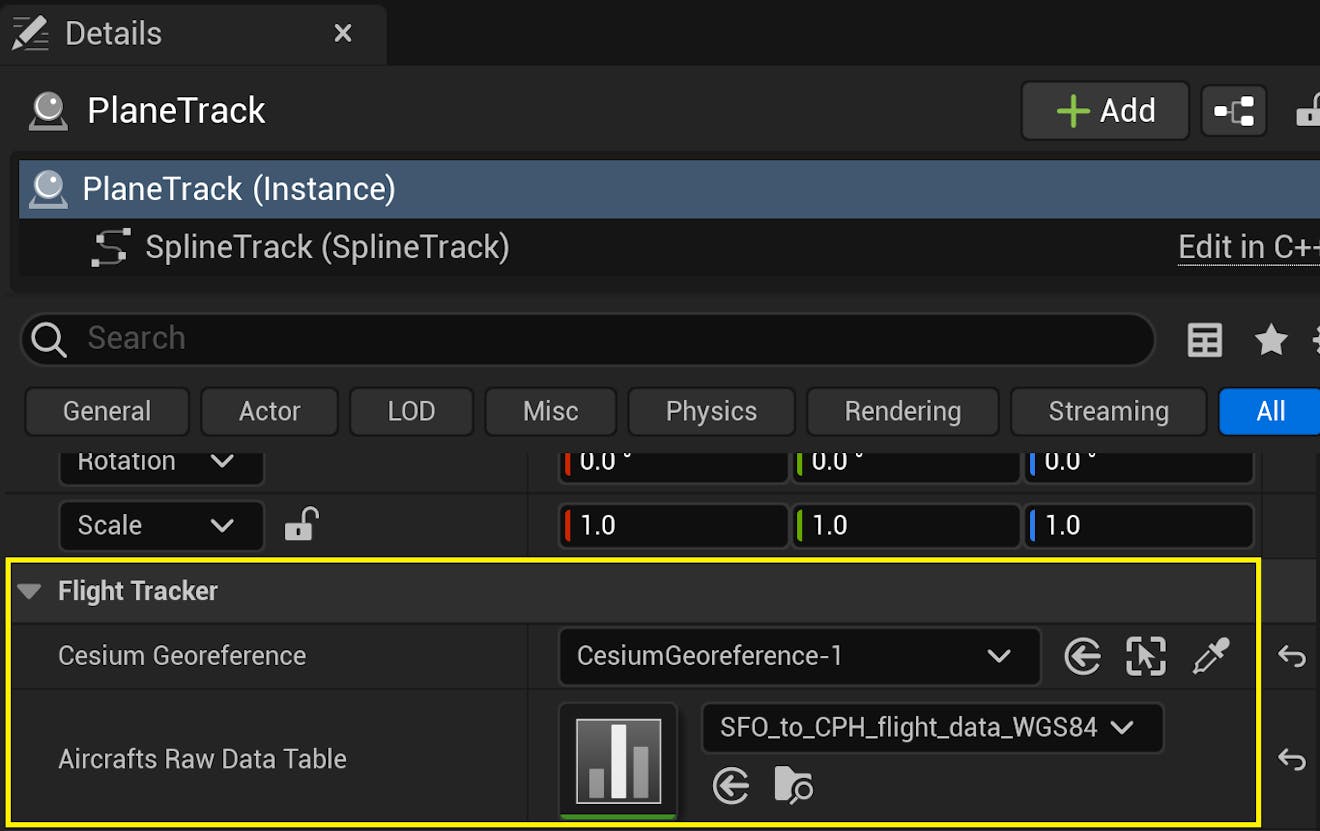Image resolution: width=1320 pixels, height=831 pixels.
Task: Click the PlaneTrack actor icon
Action: click(x=48, y=111)
